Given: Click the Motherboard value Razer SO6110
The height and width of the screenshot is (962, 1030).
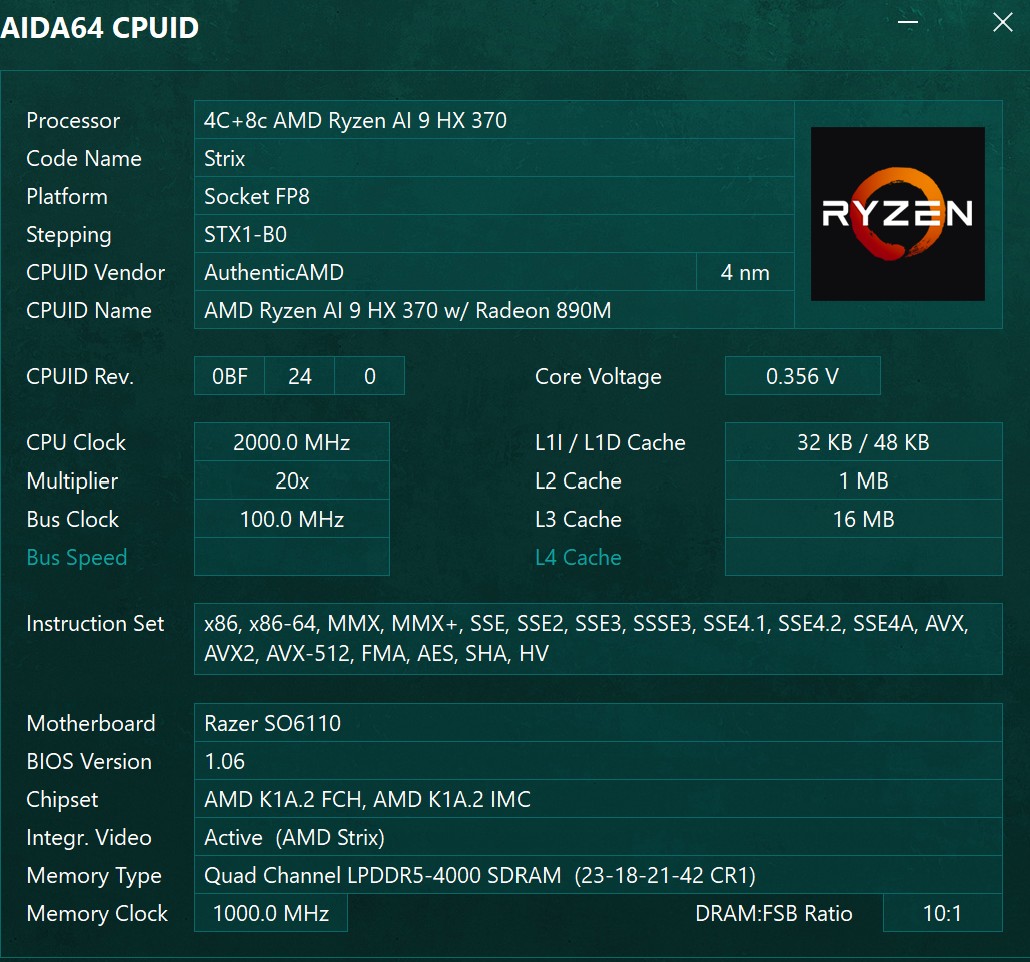Looking at the screenshot, I should 598,723.
